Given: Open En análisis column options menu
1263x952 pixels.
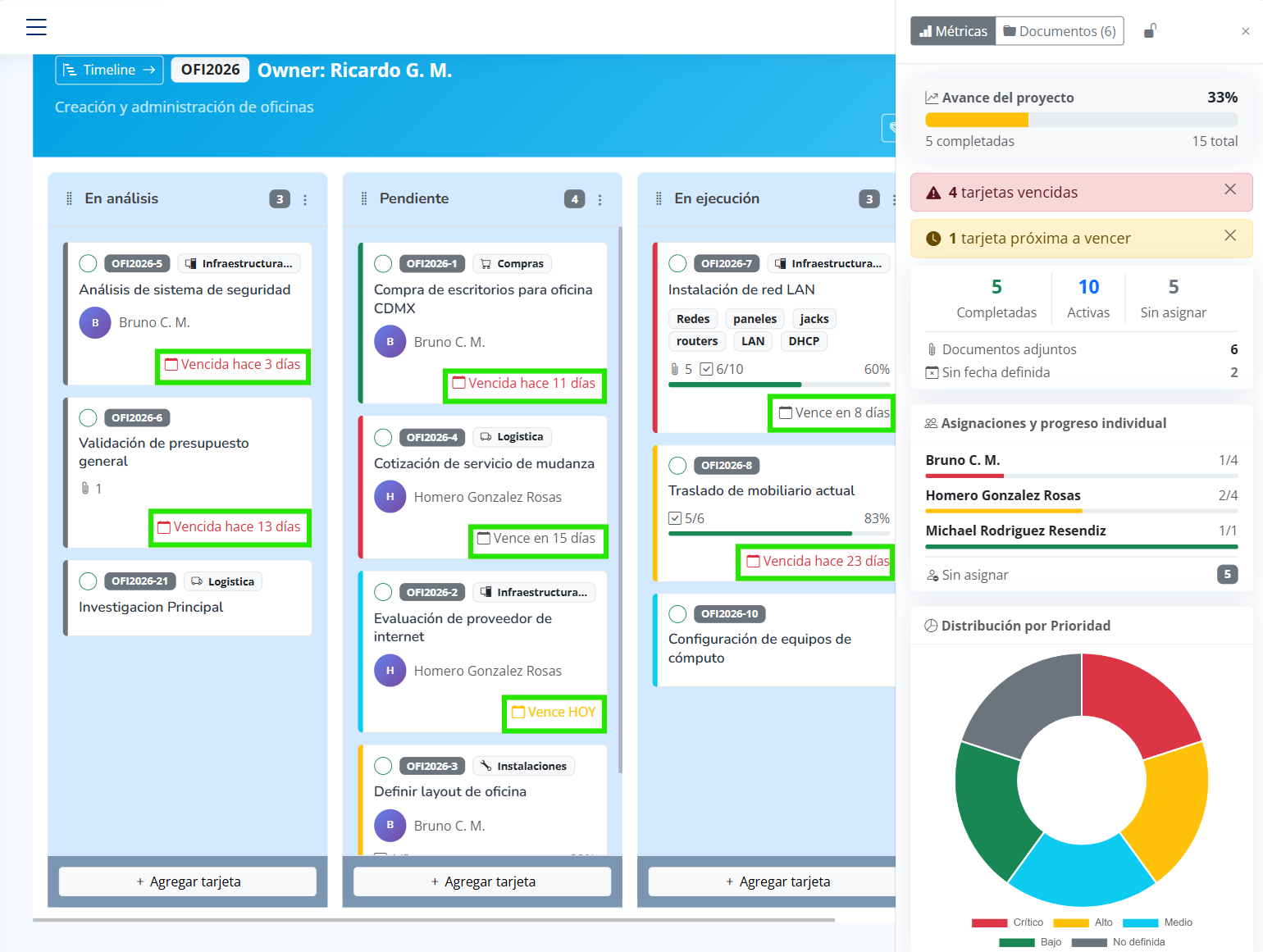Looking at the screenshot, I should [x=305, y=199].
